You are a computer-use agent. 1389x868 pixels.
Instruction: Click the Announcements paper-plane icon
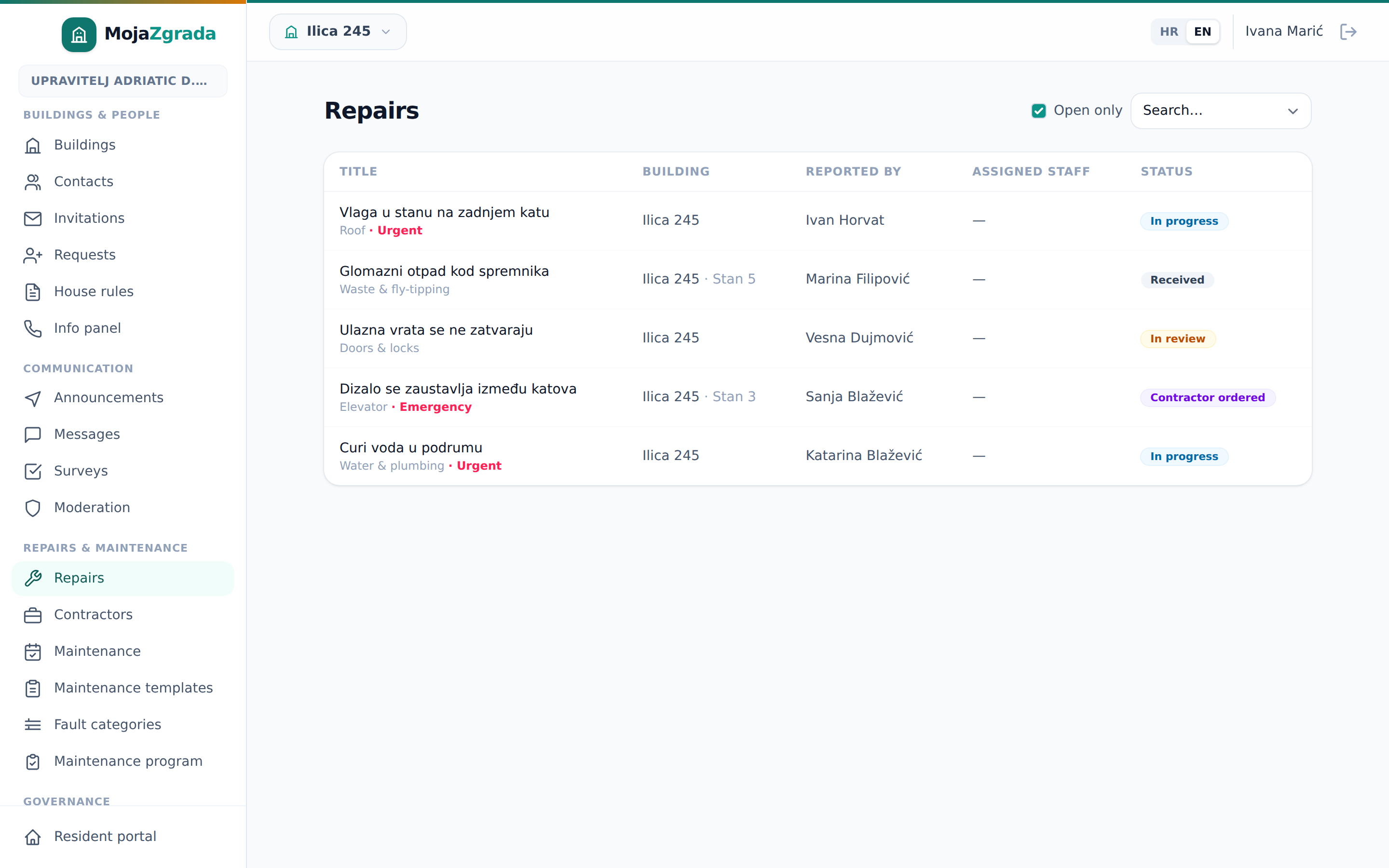(33, 398)
